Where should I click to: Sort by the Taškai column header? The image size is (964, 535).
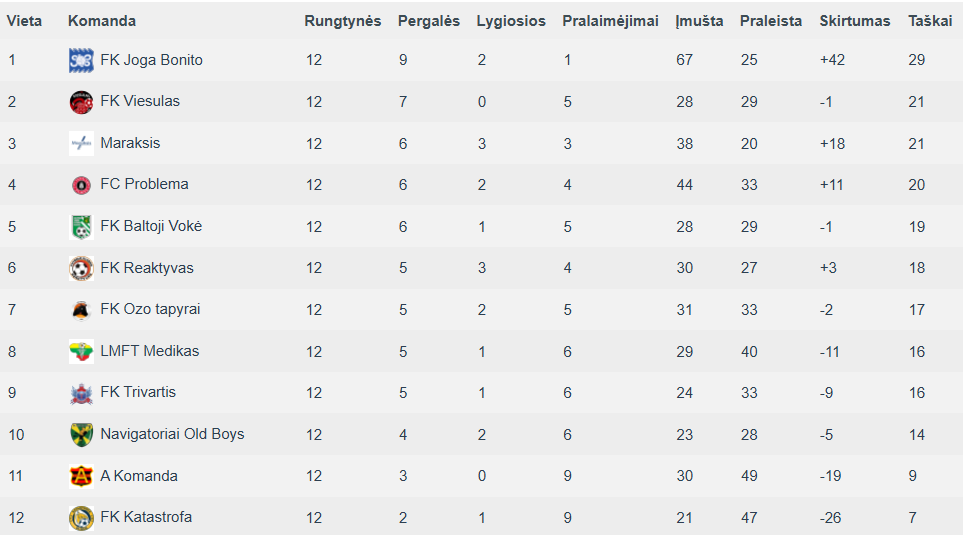930,21
